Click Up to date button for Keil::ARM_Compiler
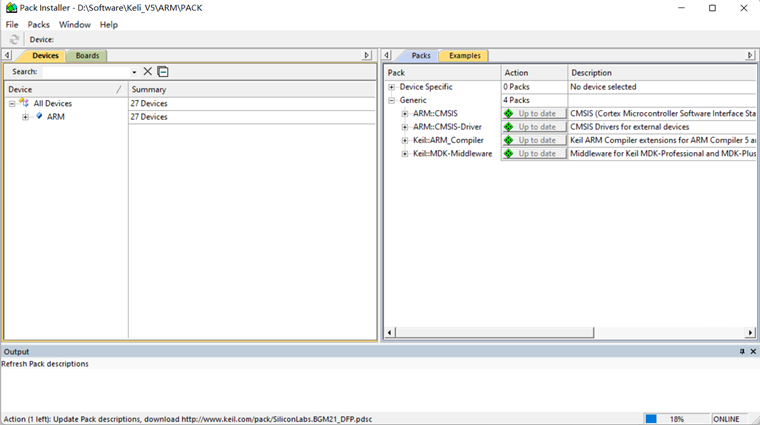This screenshot has height=425, width=760. [534, 140]
